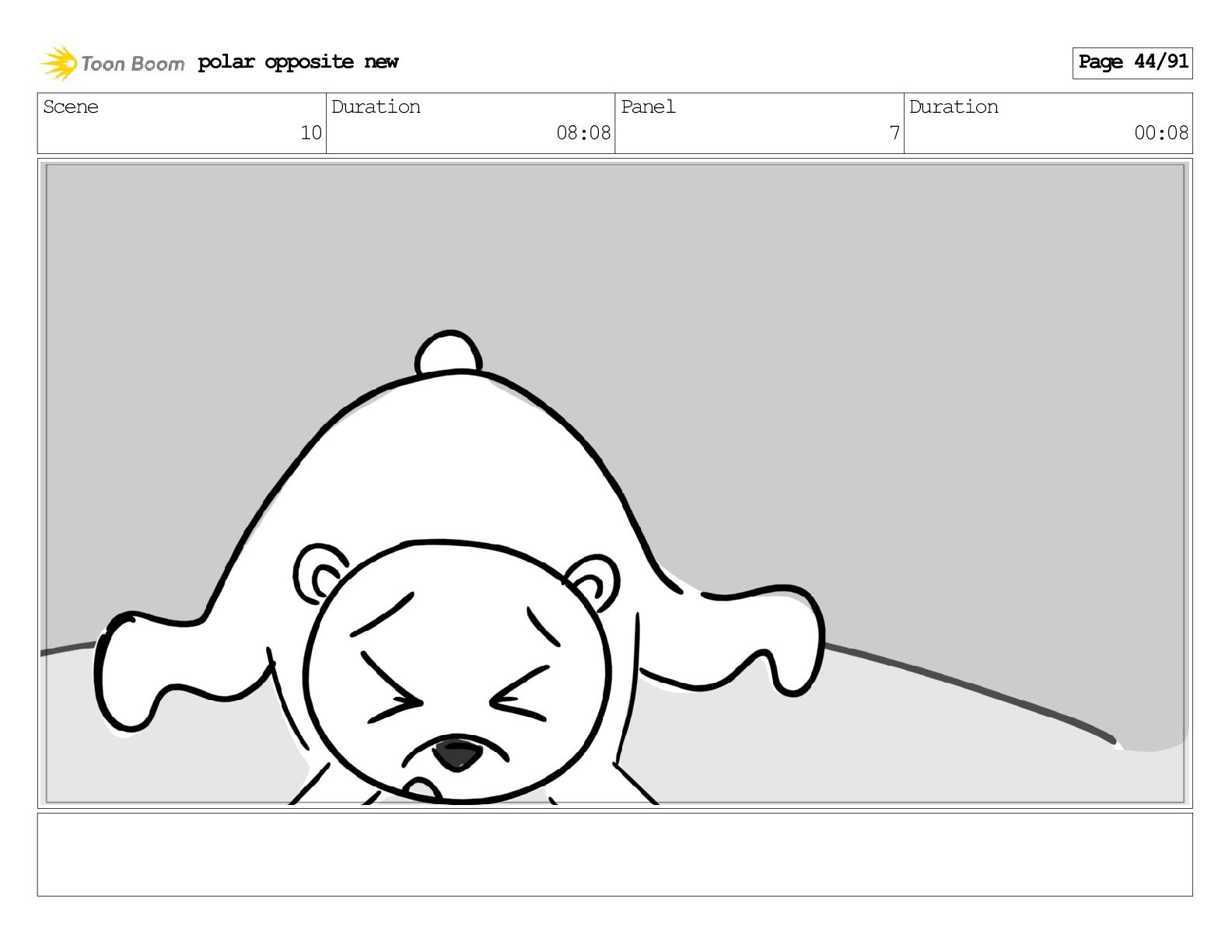Click the 'Duration' label beside Scene
This screenshot has height=952, width=1232.
(x=376, y=107)
